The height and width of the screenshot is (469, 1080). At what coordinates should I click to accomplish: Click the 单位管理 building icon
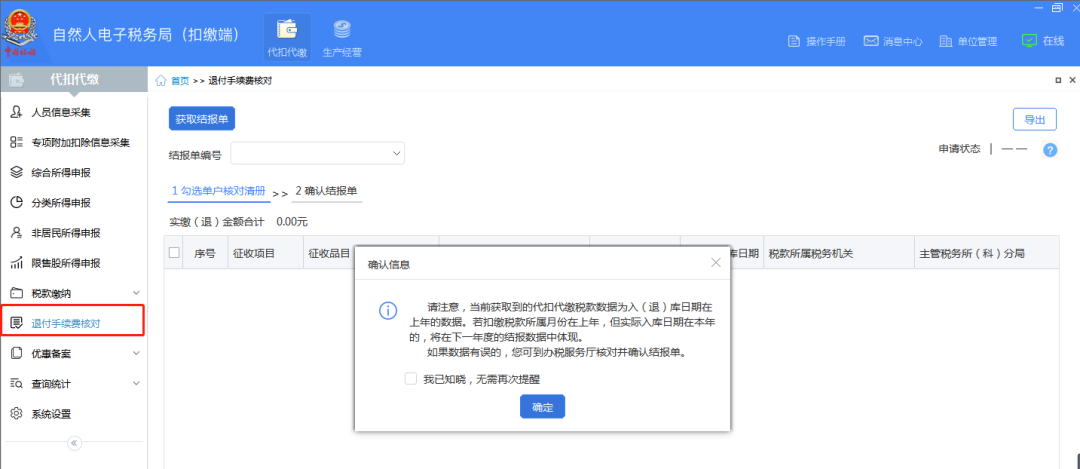coord(946,41)
